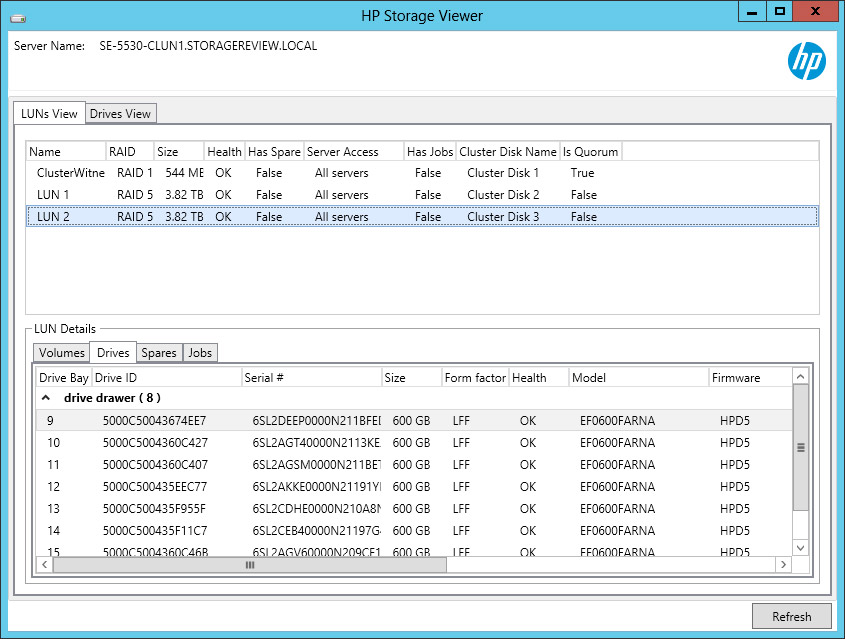Screen dimensions: 845x639
Task: Click the server name SE-5530-CLUN1.STORAGEREVIEW.LOCAL
Action: tap(208, 46)
